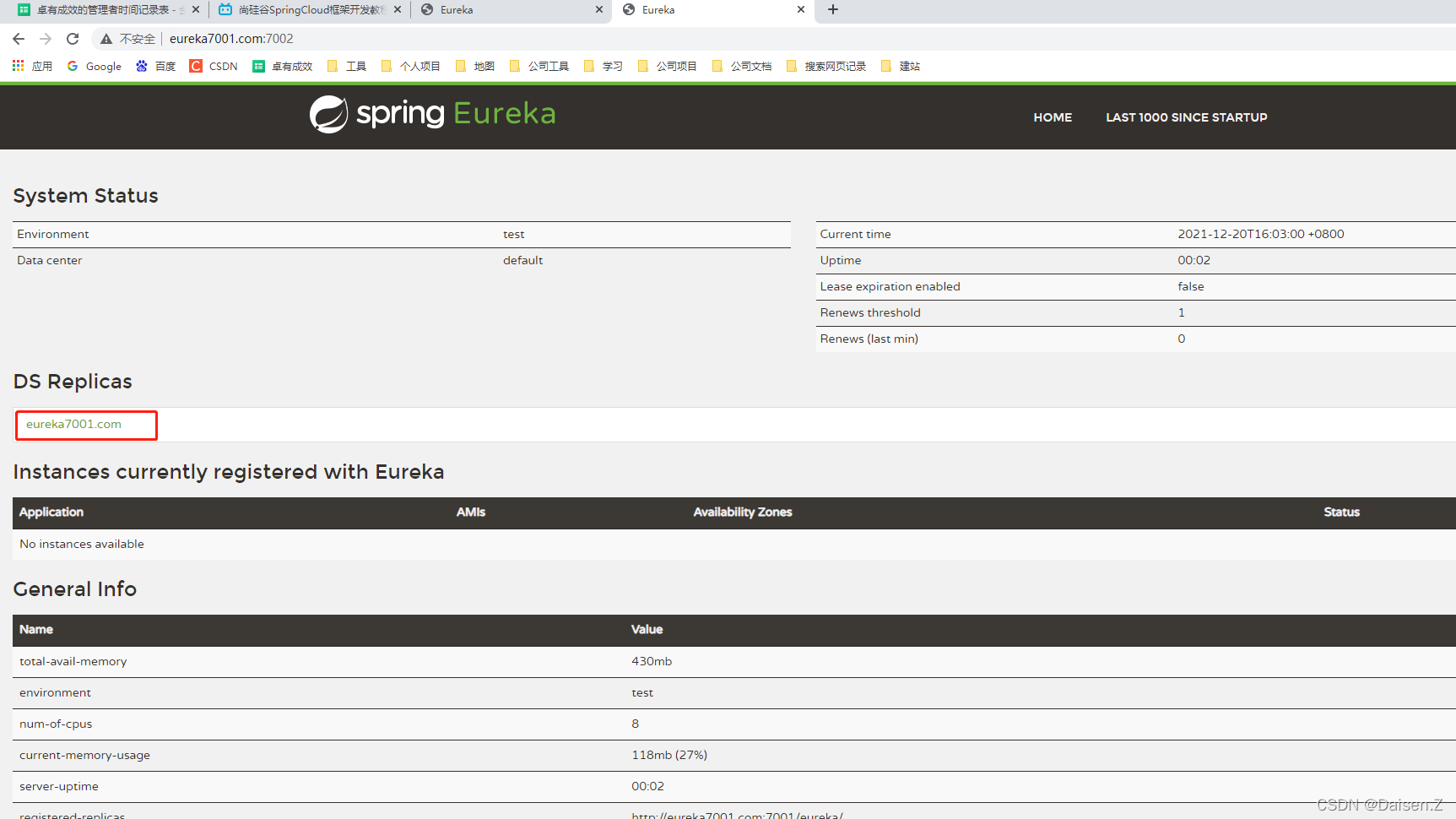The image size is (1456, 819).
Task: Close the active Eureka tab
Action: pyautogui.click(x=801, y=10)
